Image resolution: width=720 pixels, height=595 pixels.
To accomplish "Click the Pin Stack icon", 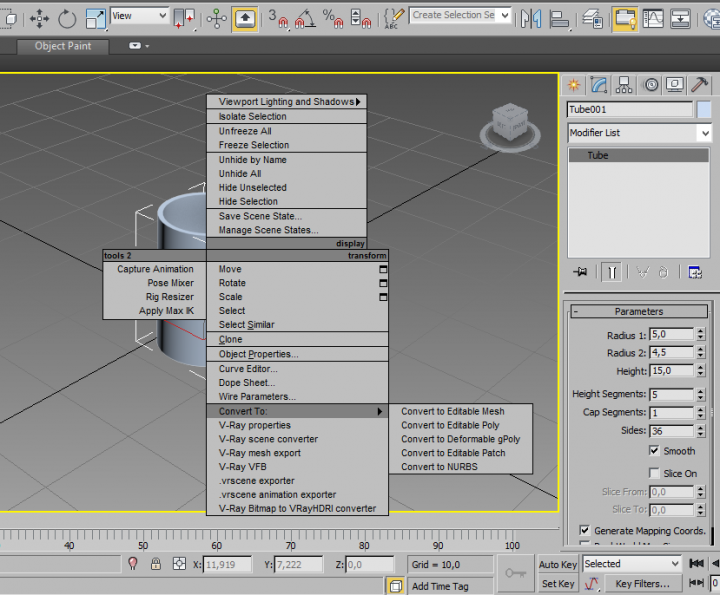I will point(580,272).
